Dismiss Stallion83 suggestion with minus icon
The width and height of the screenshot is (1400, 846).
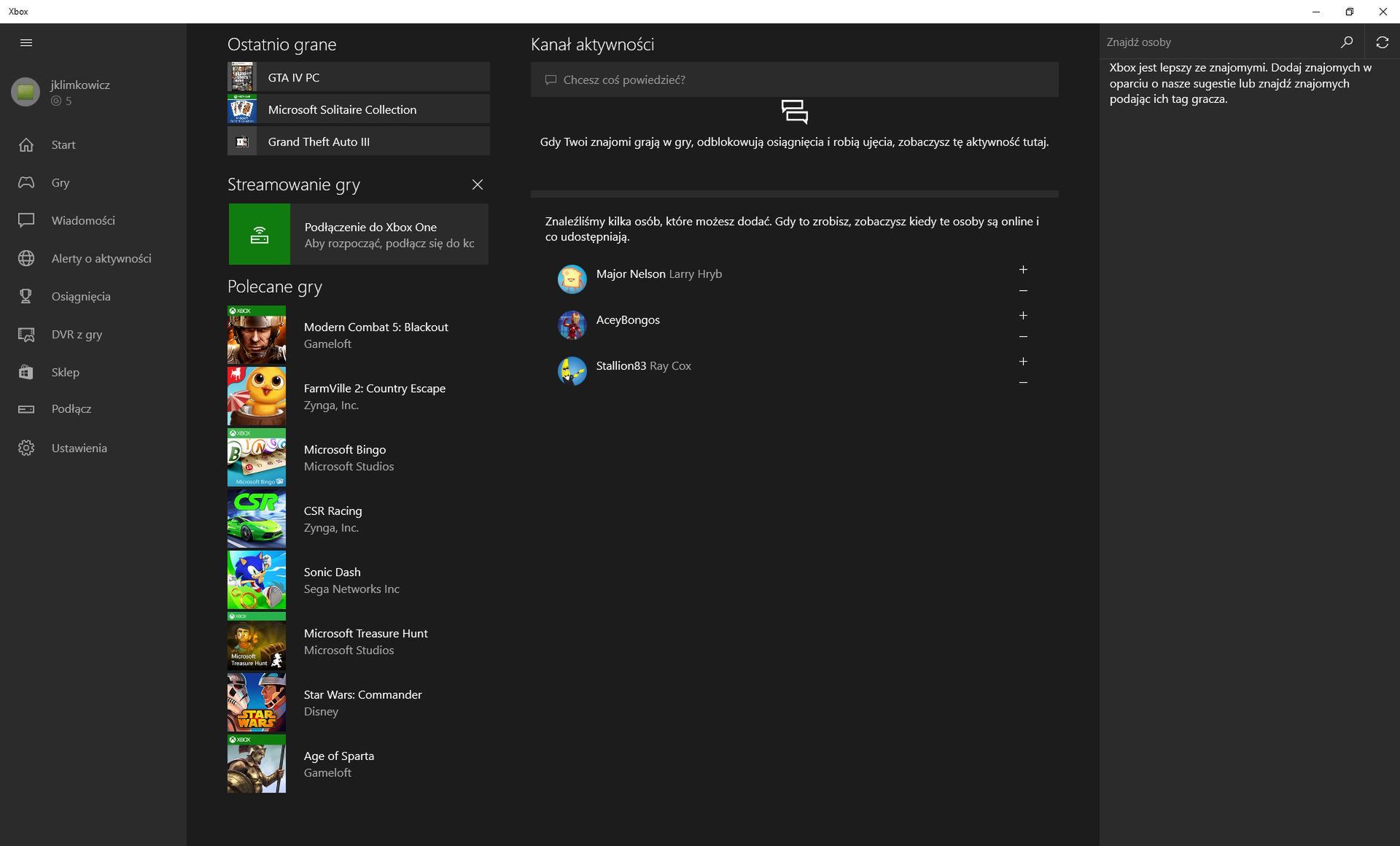pyautogui.click(x=1023, y=383)
